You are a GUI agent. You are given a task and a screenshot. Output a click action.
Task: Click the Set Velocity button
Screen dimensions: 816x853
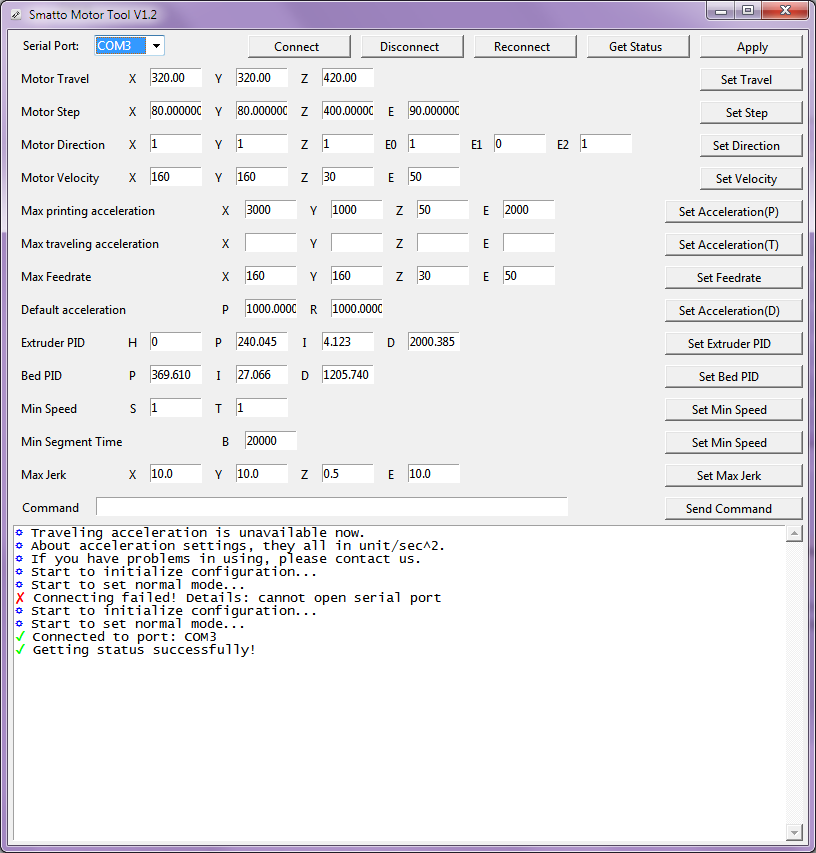click(x=751, y=179)
